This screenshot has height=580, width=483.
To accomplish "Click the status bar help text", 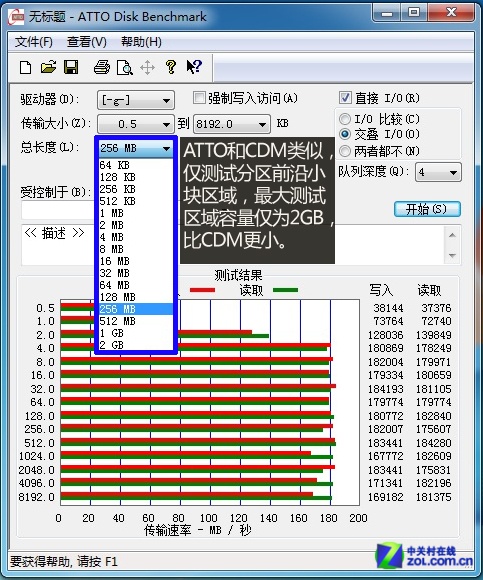I will pos(64,562).
